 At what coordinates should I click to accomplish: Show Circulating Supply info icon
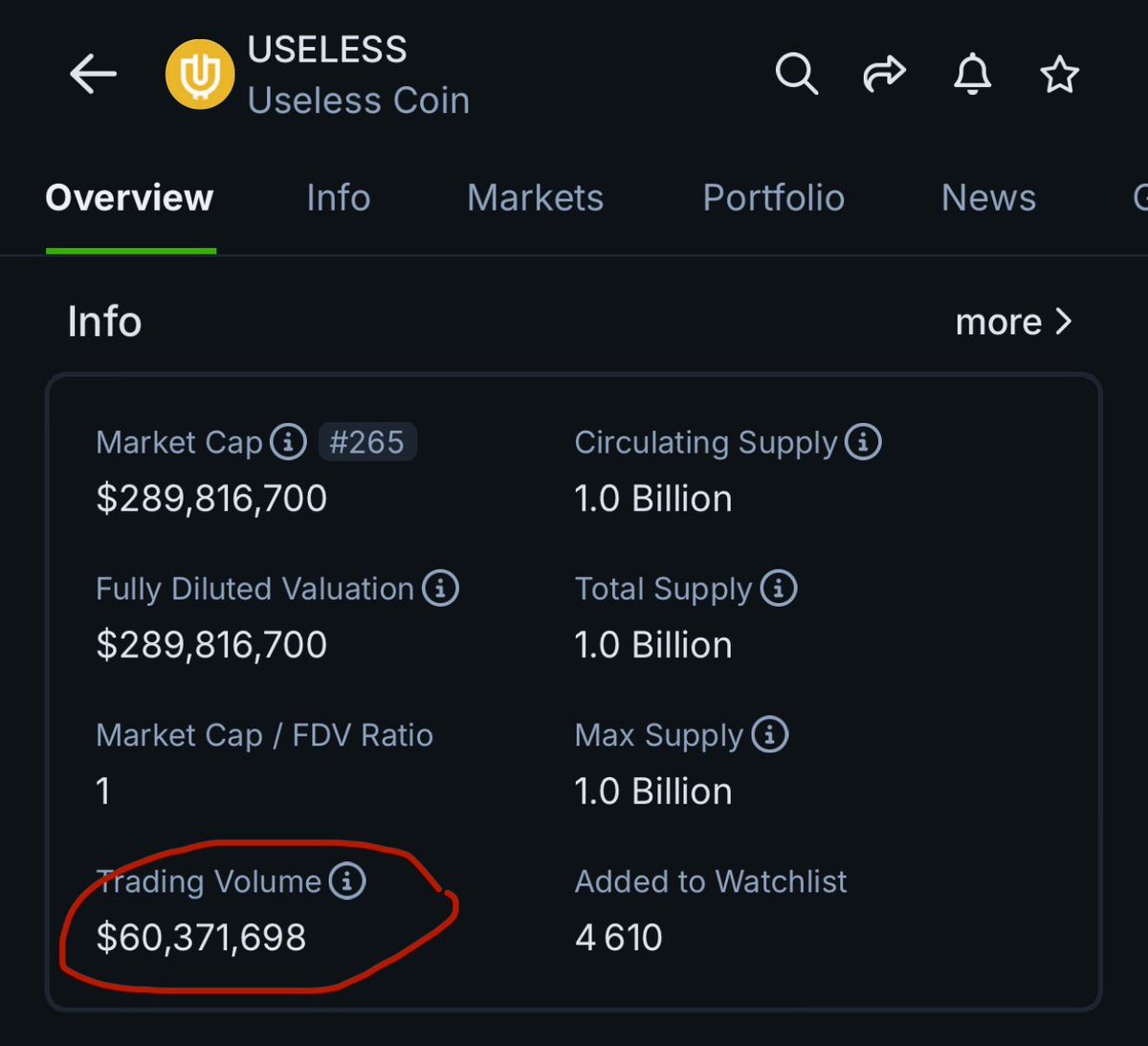(x=863, y=442)
